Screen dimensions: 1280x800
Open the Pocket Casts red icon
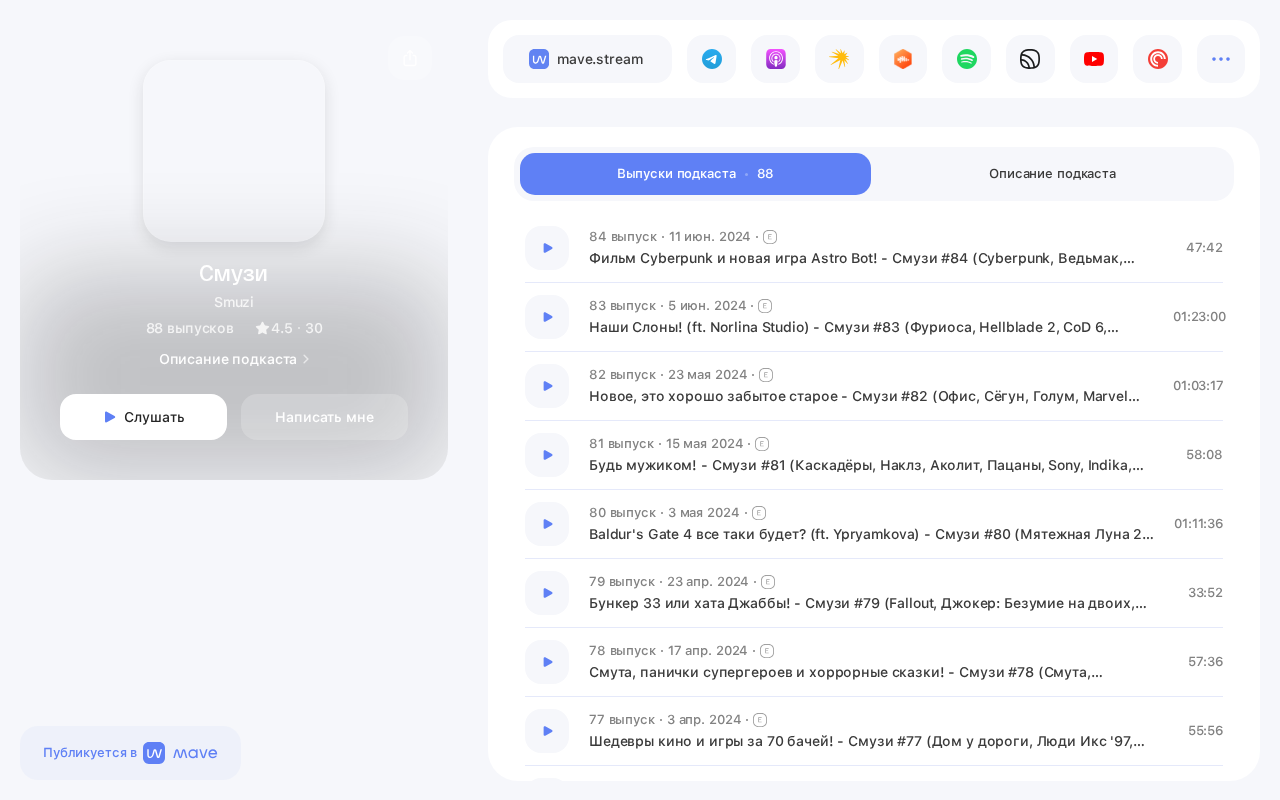[x=1157, y=59]
